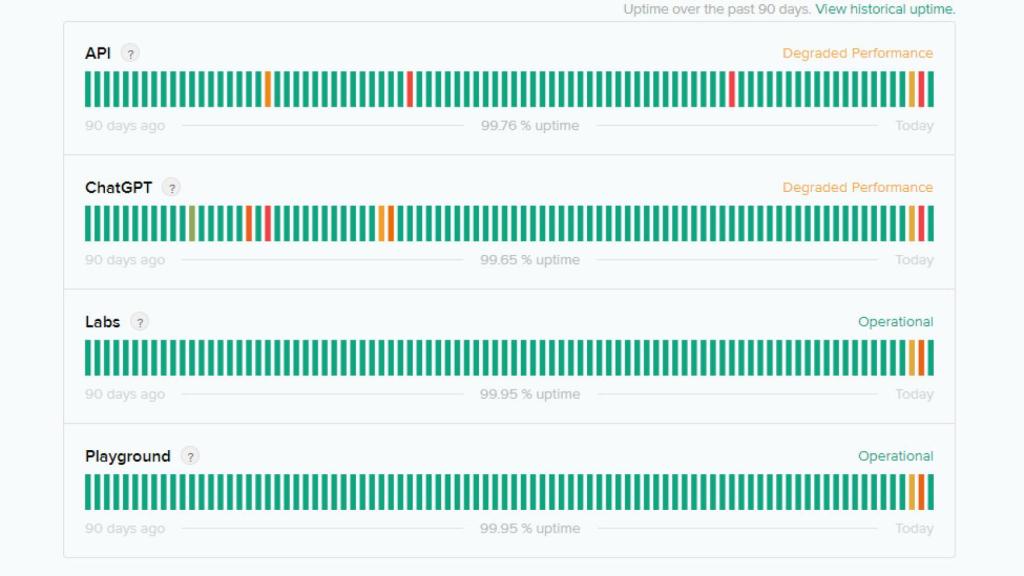The width and height of the screenshot is (1024, 576).
Task: Click the first green bar in Labs row
Action: coord(88,358)
